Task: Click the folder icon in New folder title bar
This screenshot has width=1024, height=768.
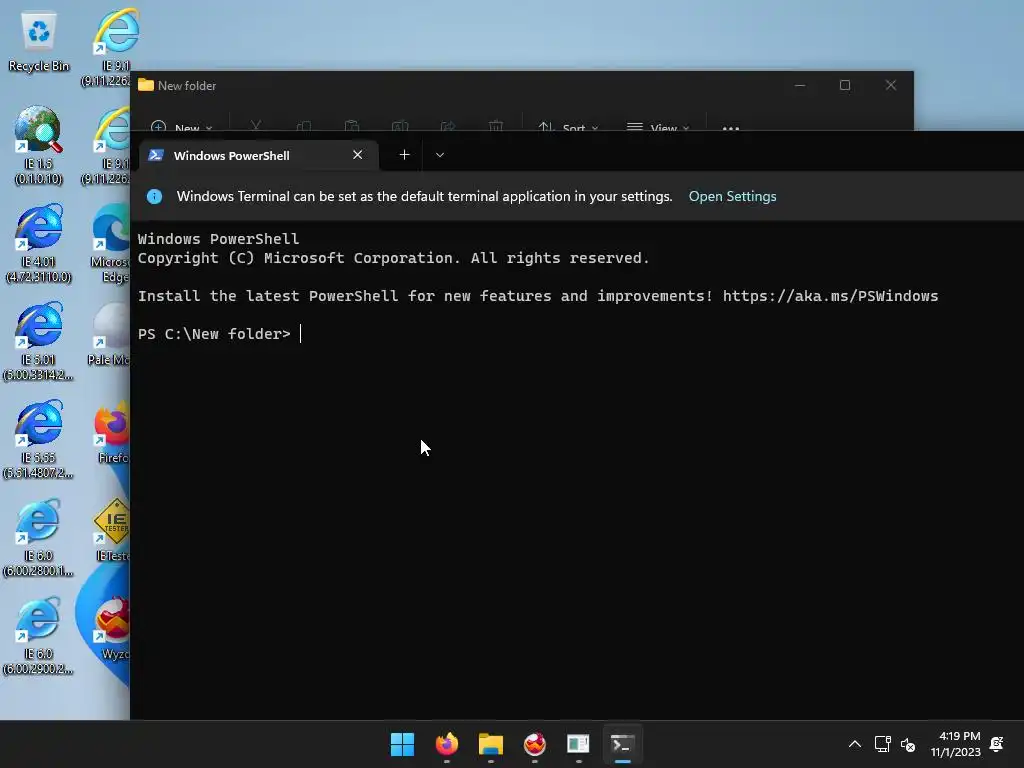Action: (146, 85)
